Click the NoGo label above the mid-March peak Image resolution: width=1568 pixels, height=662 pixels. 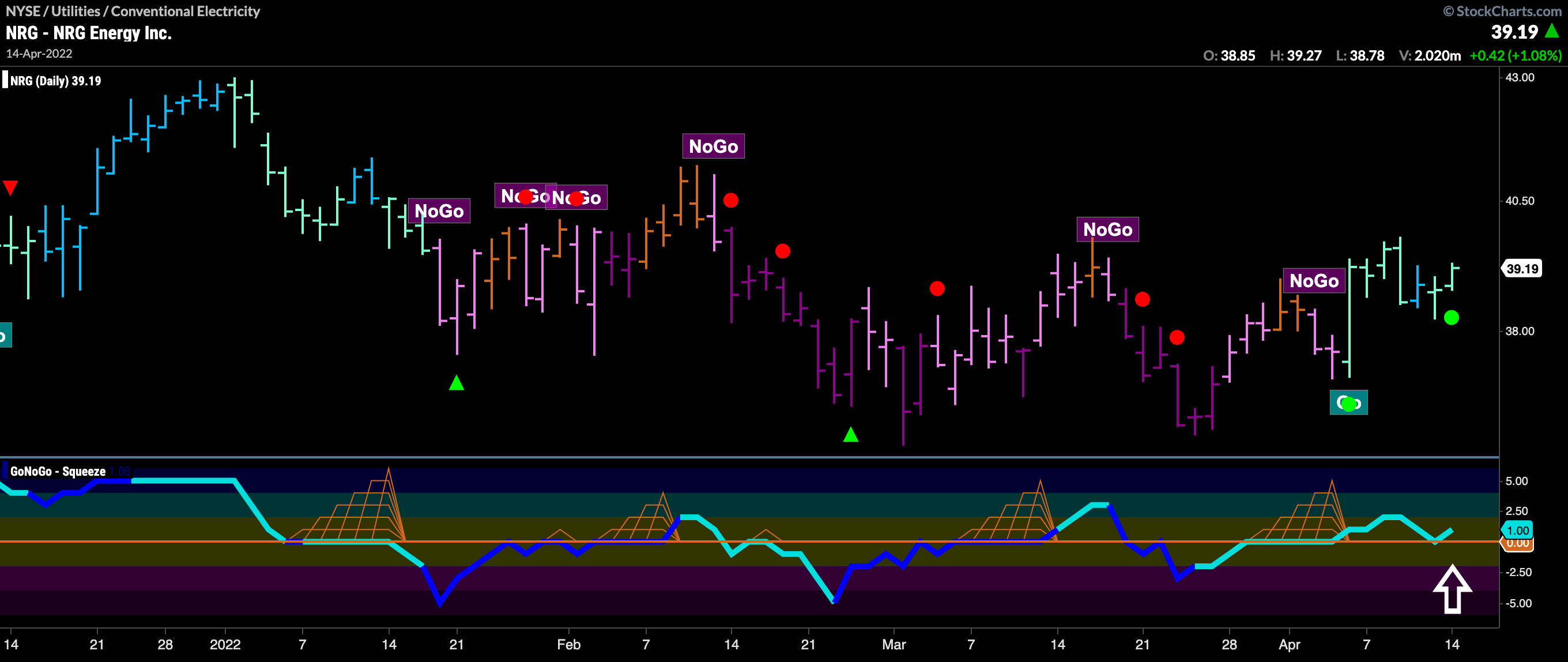coord(1108,230)
